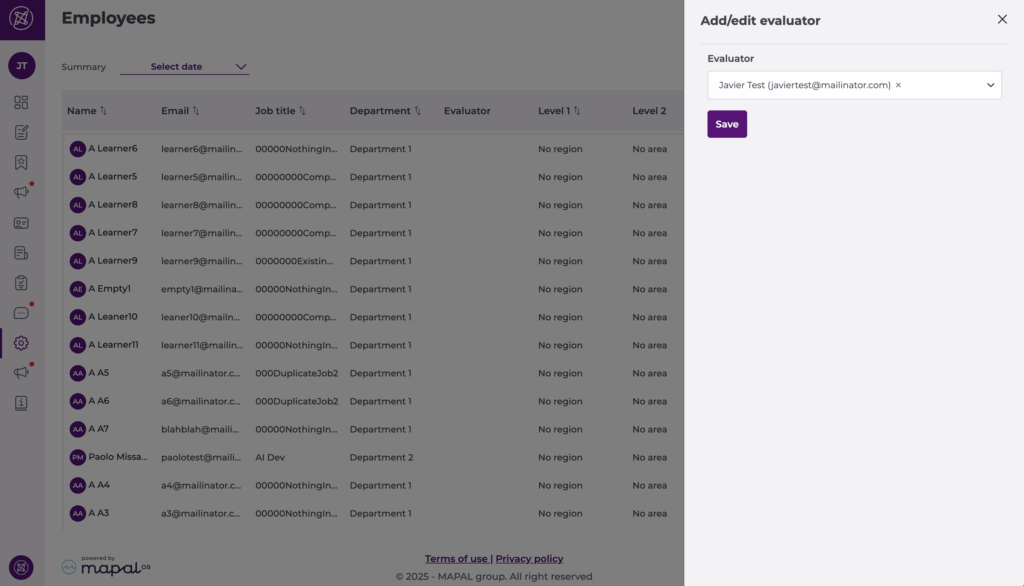Viewport: 1024px width, 586px height.
Task: Remove Javier Test from evaluator field
Action: (x=898, y=85)
